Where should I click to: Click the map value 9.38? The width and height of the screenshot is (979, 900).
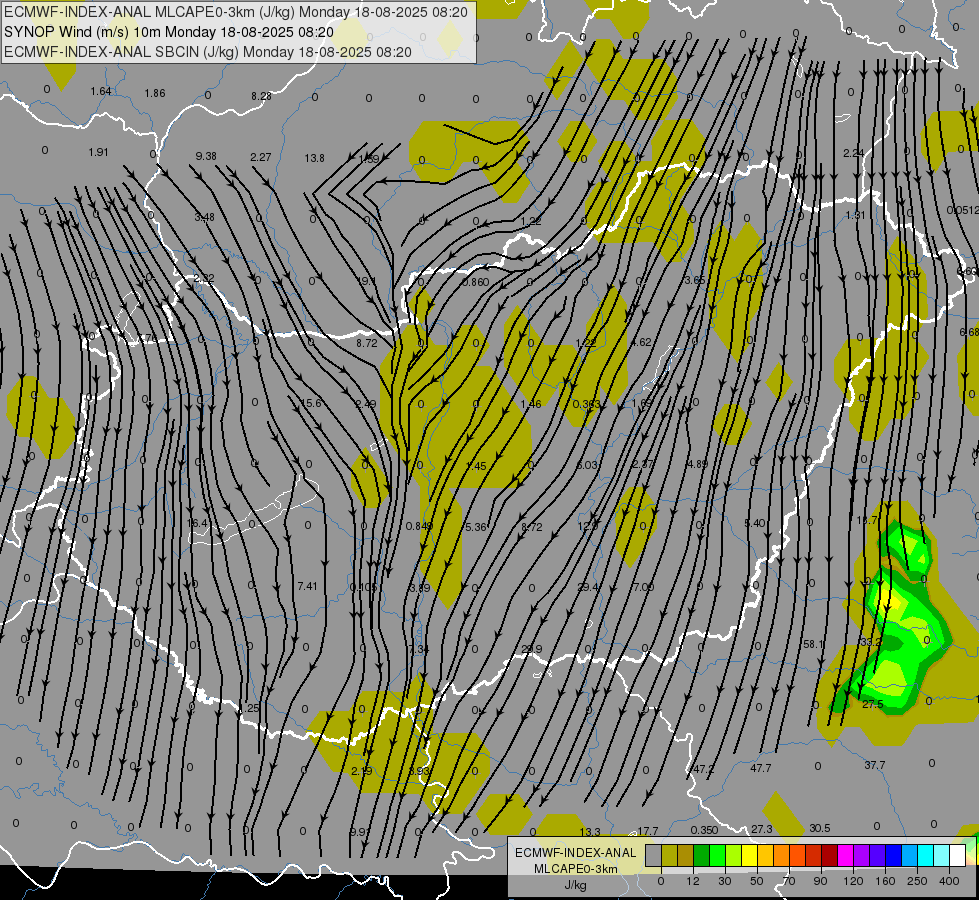click(206, 156)
